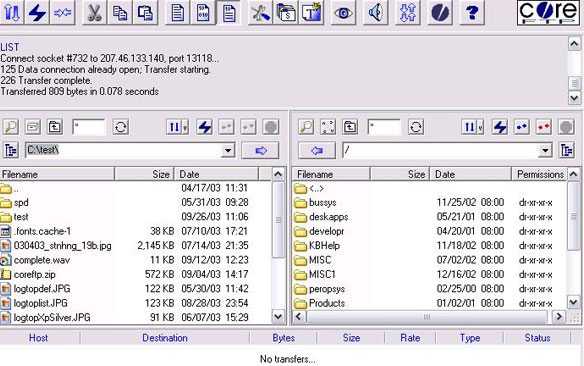Toggle the local directory tree view
This screenshot has width=584, height=366.
pos(11,150)
